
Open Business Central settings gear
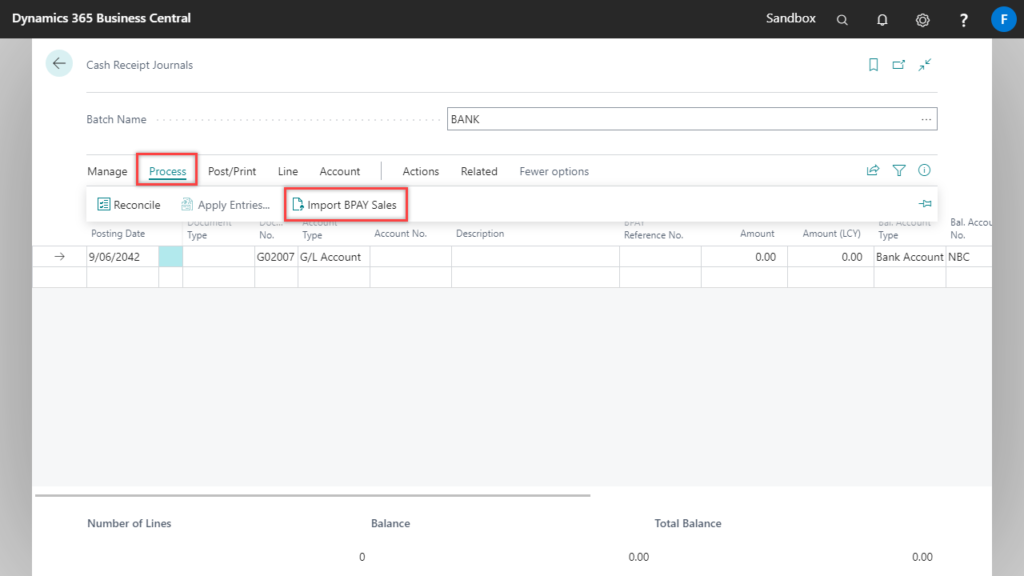(x=922, y=19)
